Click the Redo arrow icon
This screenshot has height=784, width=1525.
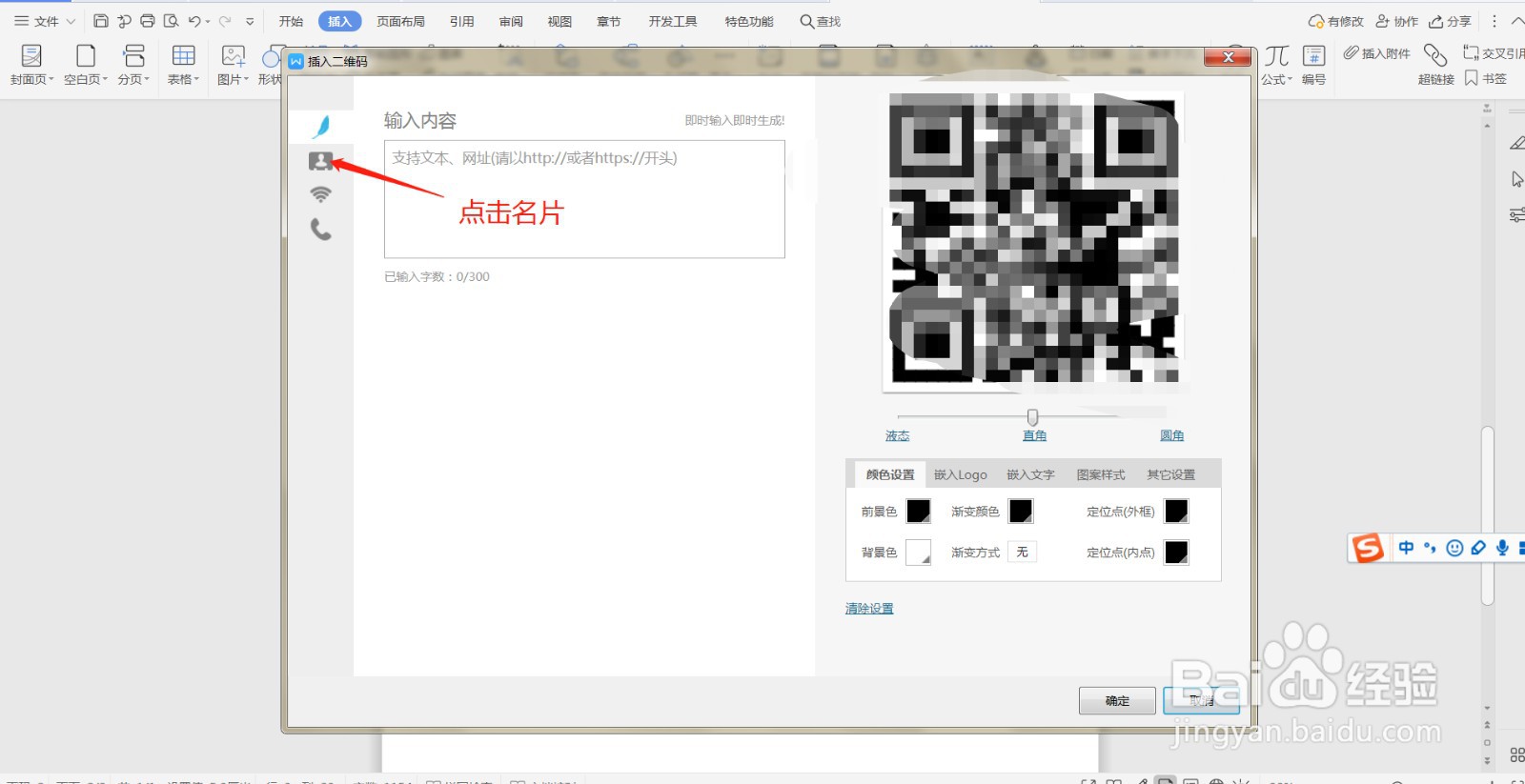click(x=225, y=21)
